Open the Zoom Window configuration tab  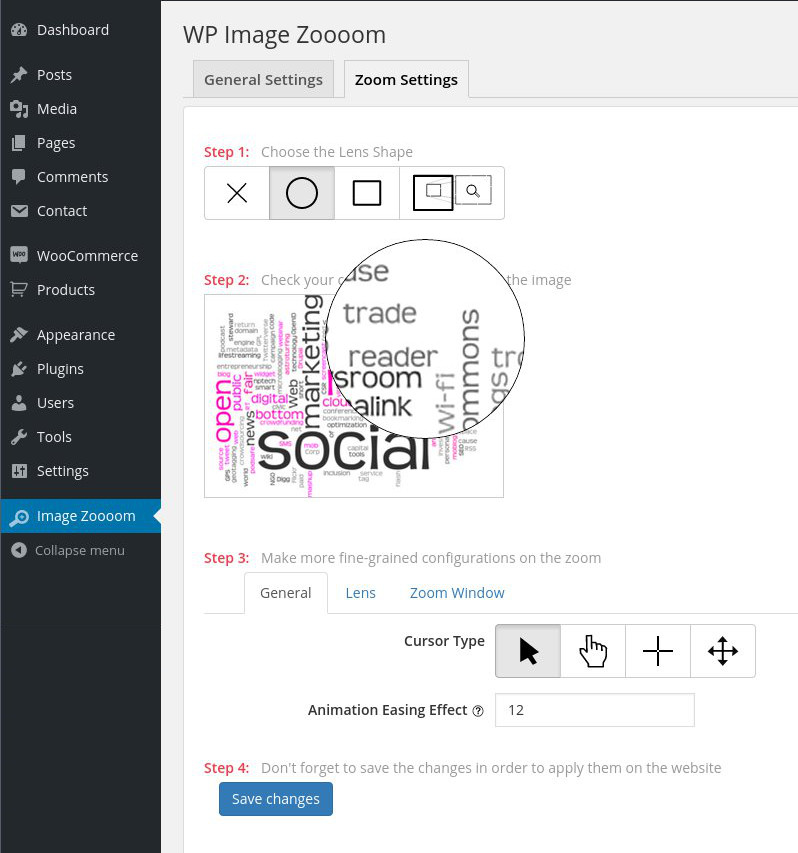pyautogui.click(x=457, y=593)
